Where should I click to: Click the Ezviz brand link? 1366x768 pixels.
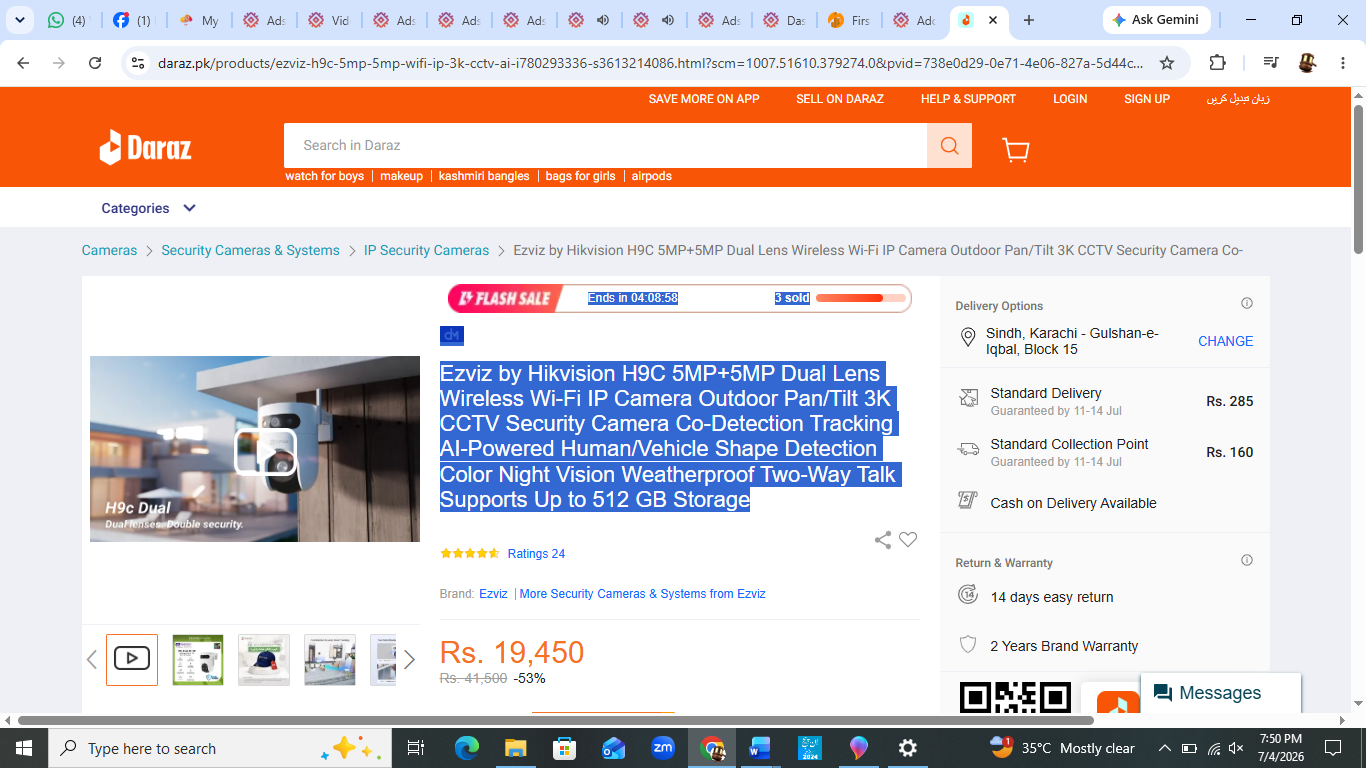tap(493, 594)
